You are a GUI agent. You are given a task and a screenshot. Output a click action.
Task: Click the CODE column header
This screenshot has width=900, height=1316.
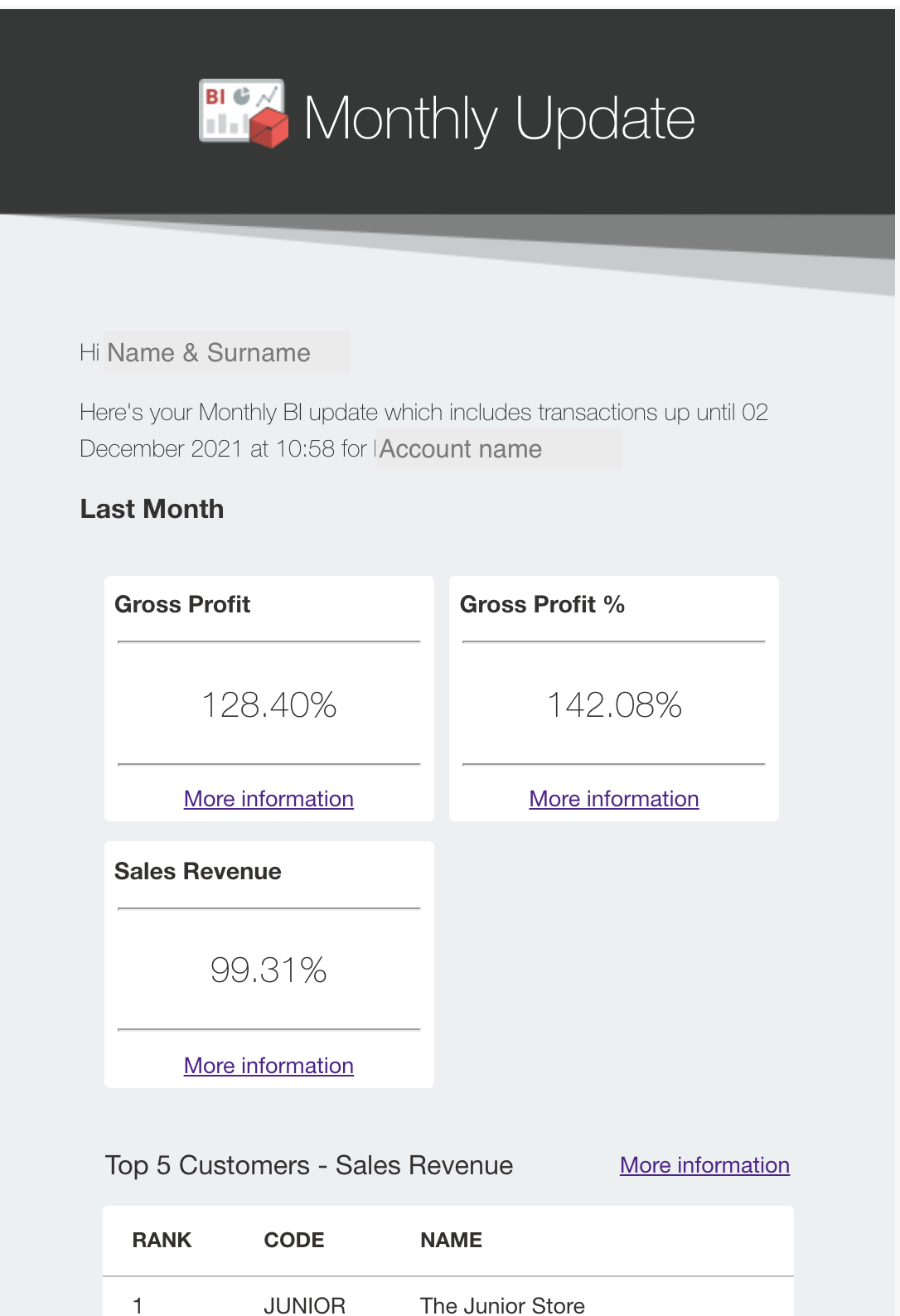click(x=294, y=1240)
